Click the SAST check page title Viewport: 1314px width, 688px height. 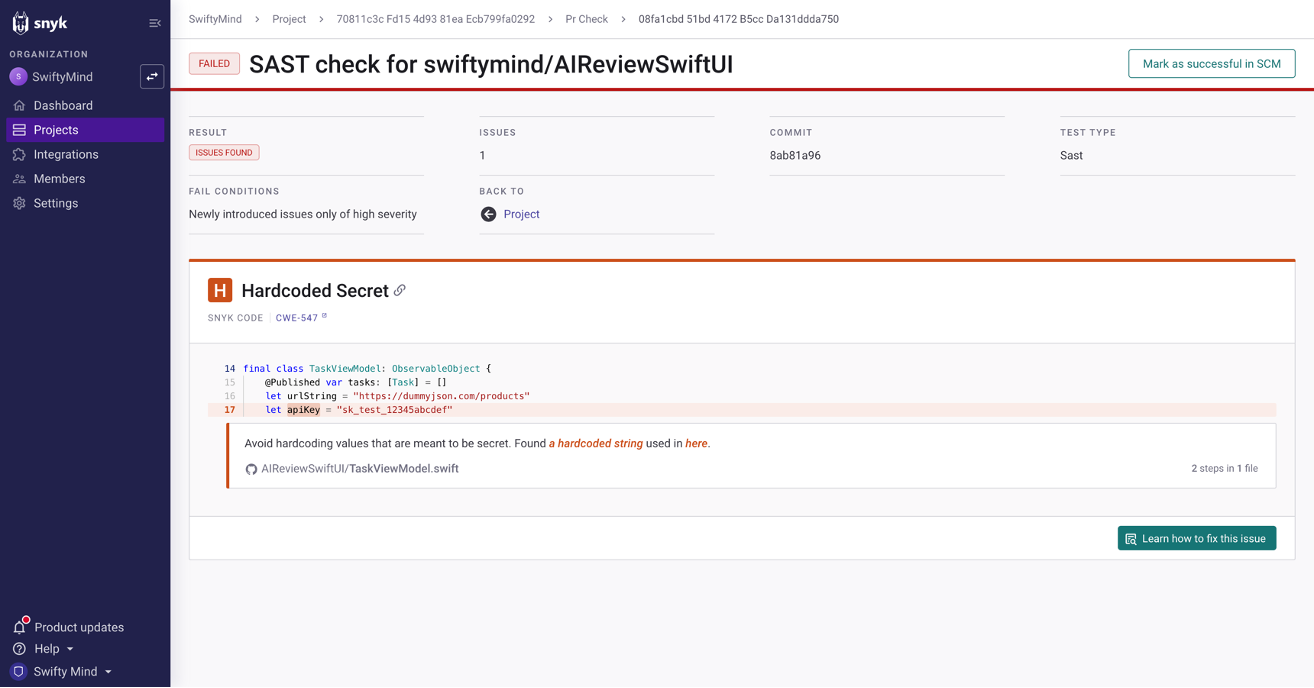coord(491,64)
